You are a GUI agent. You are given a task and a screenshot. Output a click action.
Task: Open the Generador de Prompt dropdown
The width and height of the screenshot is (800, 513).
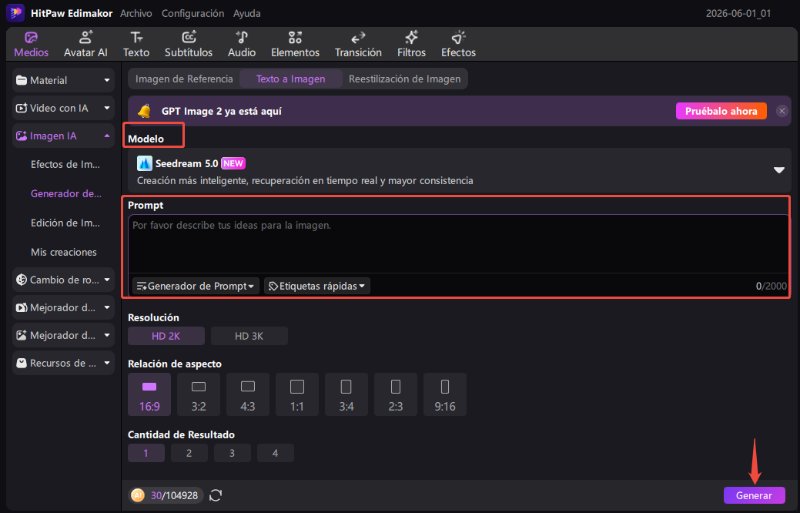point(195,286)
